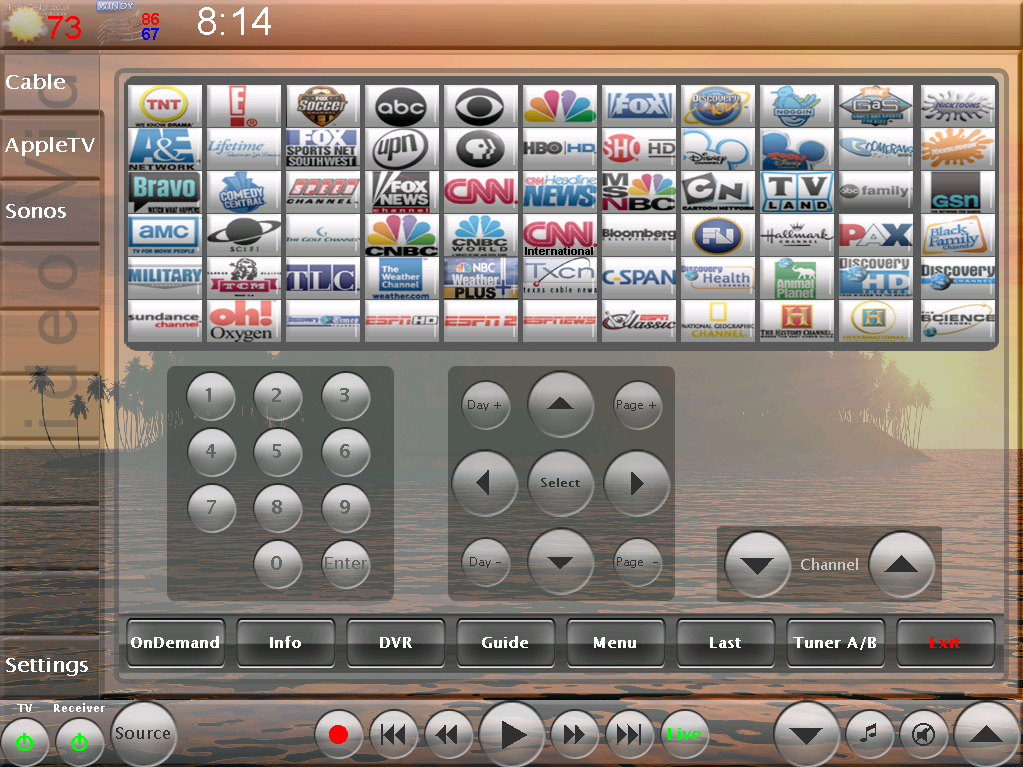Choose the Oxygen channel icon

(x=243, y=321)
